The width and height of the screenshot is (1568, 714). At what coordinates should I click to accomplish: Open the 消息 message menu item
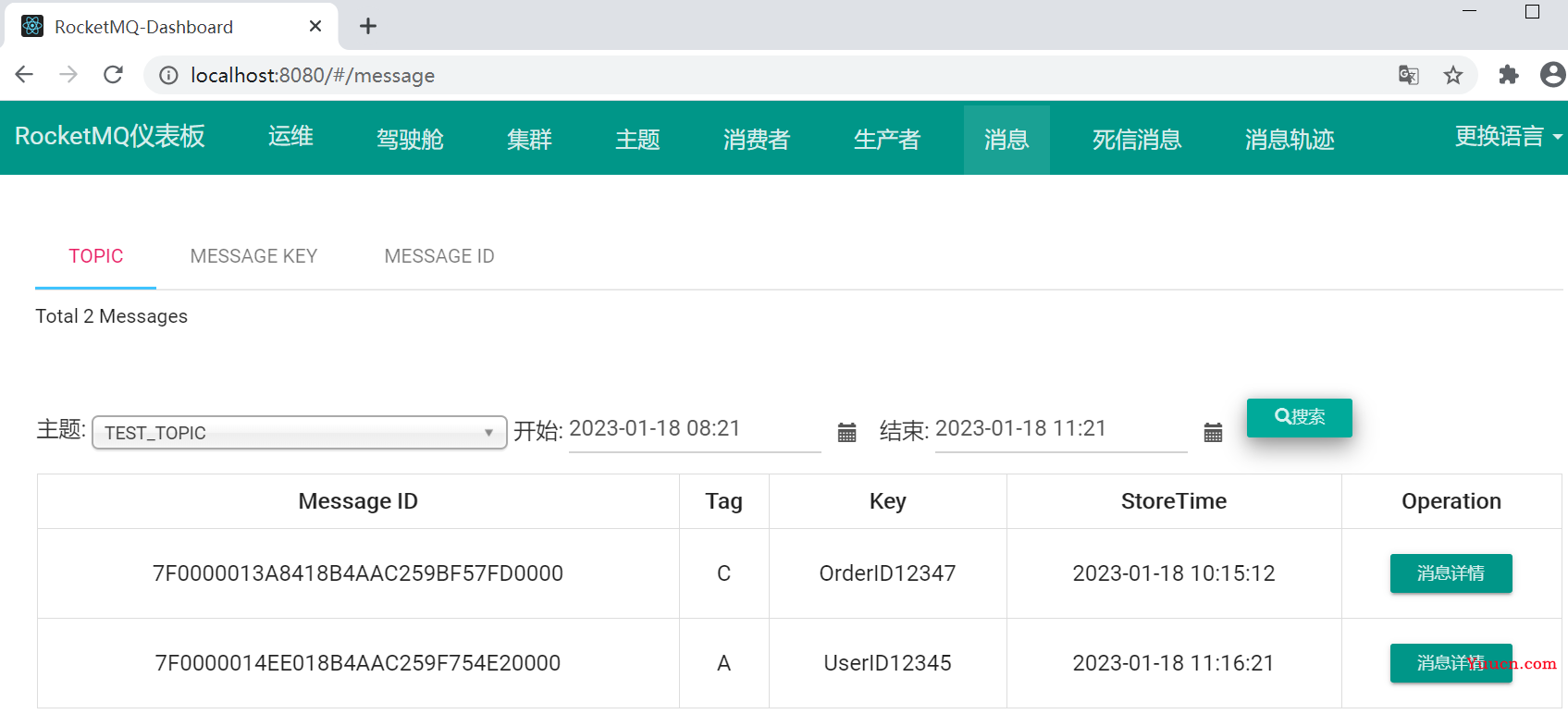[1006, 140]
